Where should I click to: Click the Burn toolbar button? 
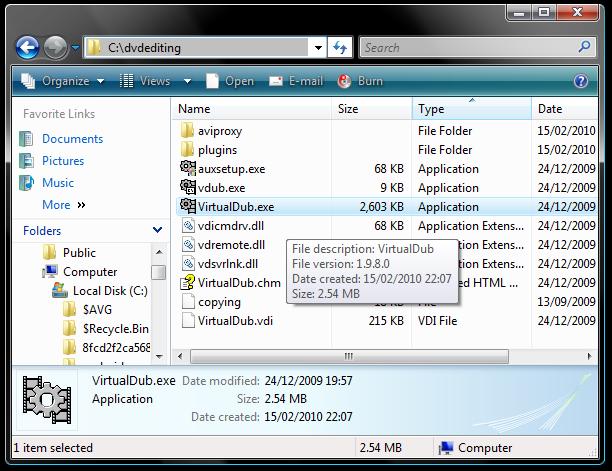(360, 81)
